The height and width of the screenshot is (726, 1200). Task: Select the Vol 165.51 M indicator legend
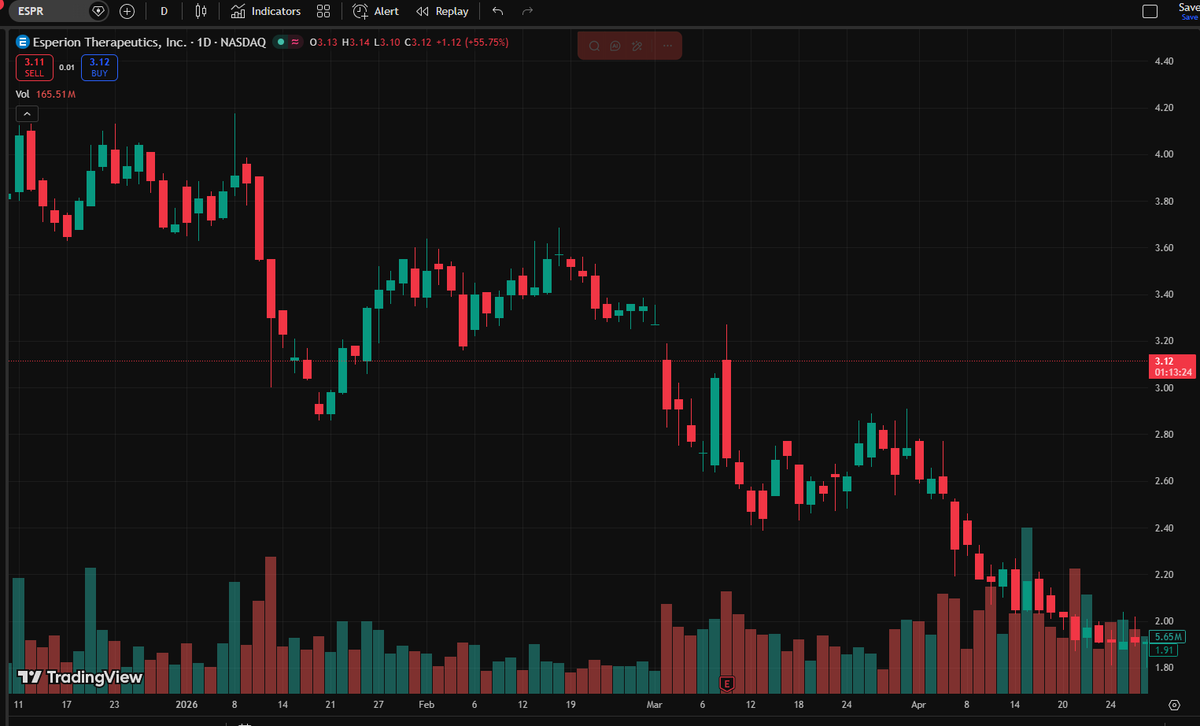[46, 94]
